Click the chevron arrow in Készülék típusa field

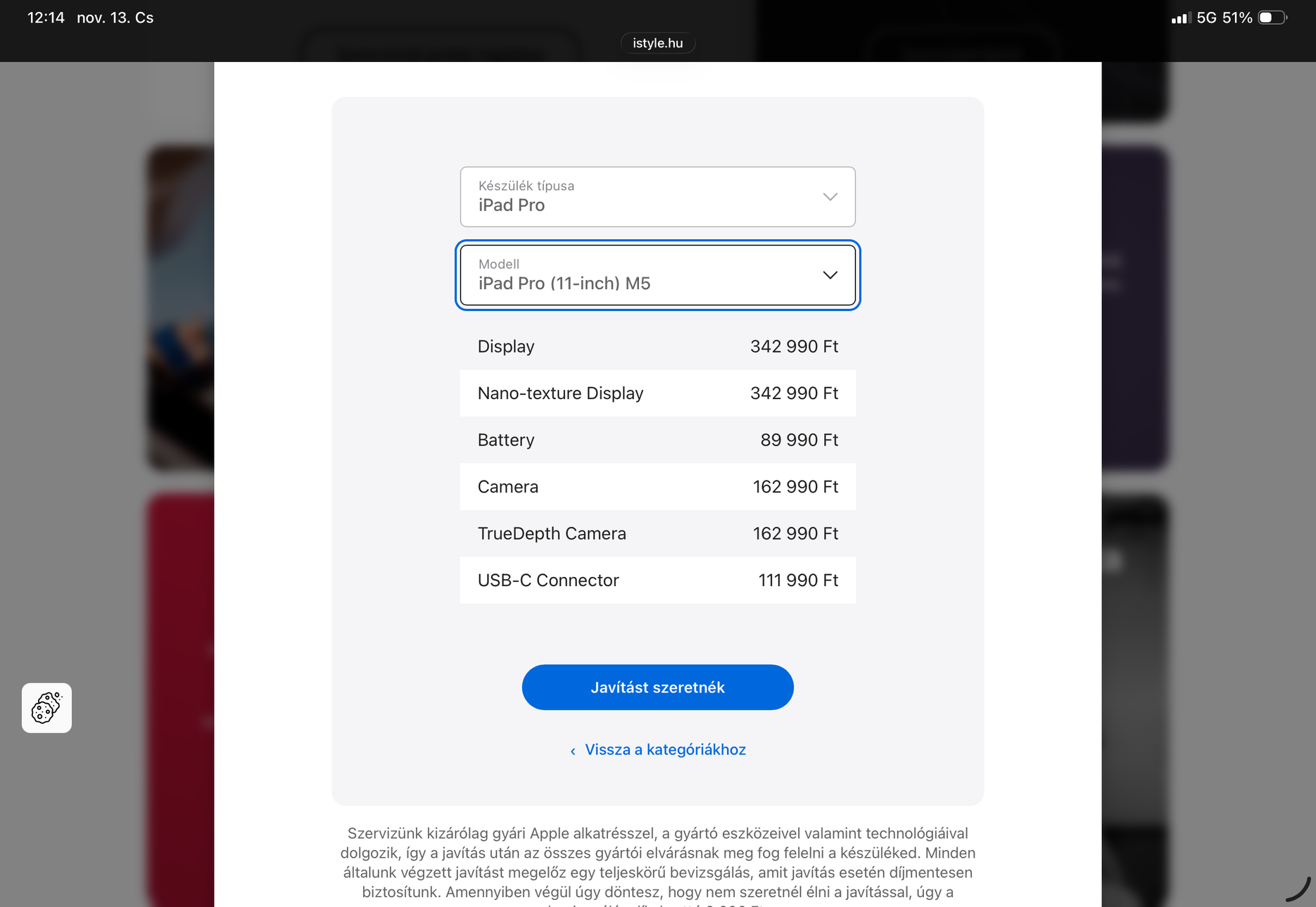830,197
